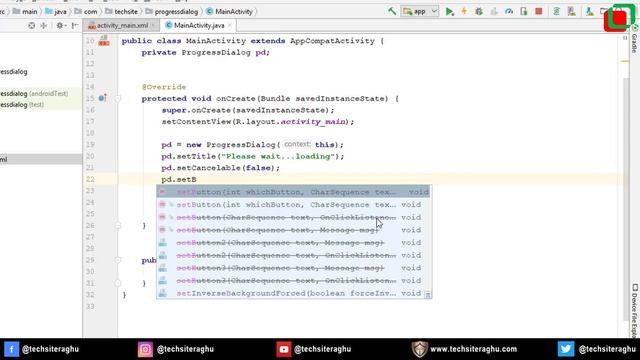Open the Profile app speedometer icon
Image resolution: width=640 pixels, height=360 pixels.
[509, 11]
